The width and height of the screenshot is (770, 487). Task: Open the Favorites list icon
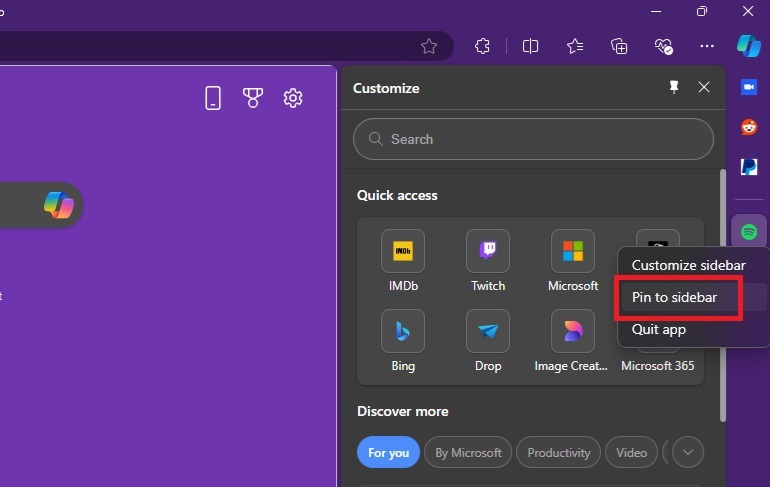click(575, 46)
